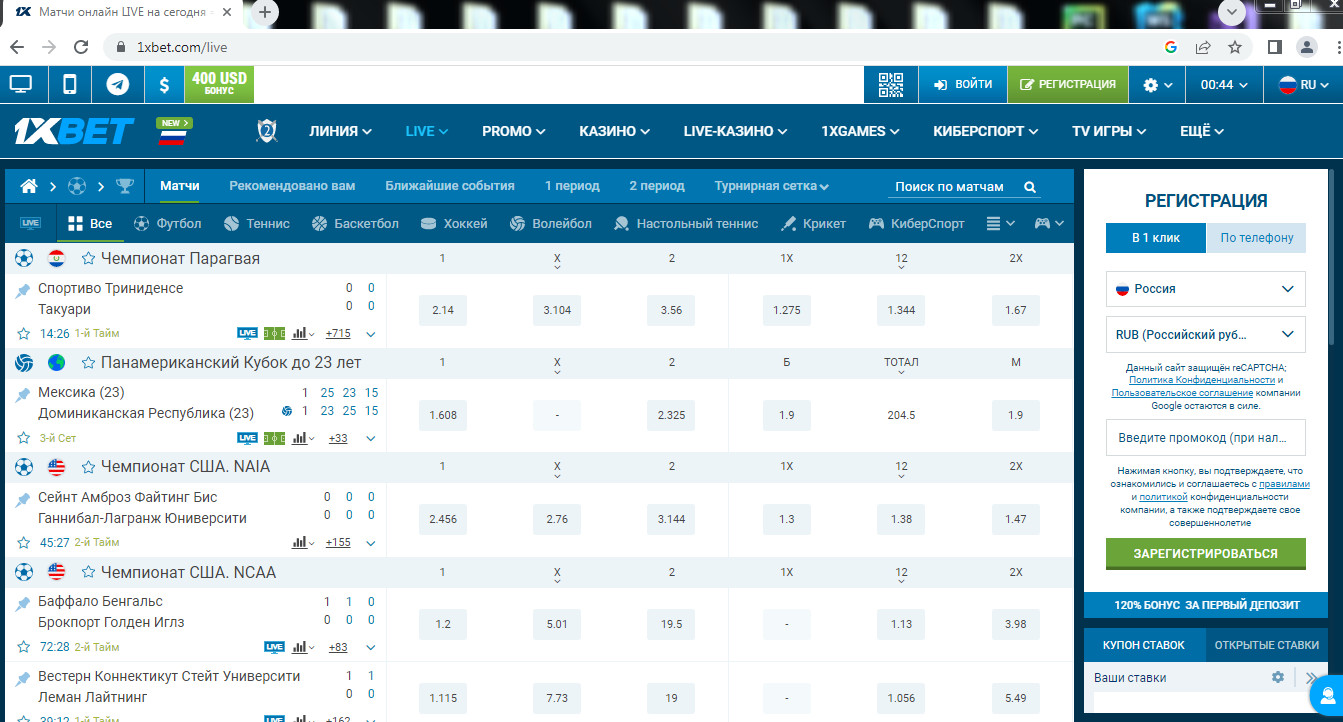Screen dimensions: 1343x722
Task: Open the ЕЩЁ menu
Action: 1202,131
